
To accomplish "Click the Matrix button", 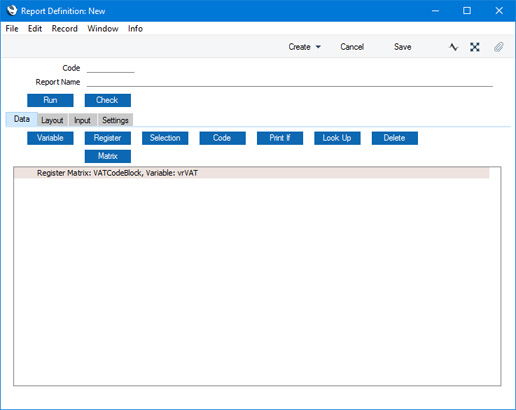I will point(108,156).
